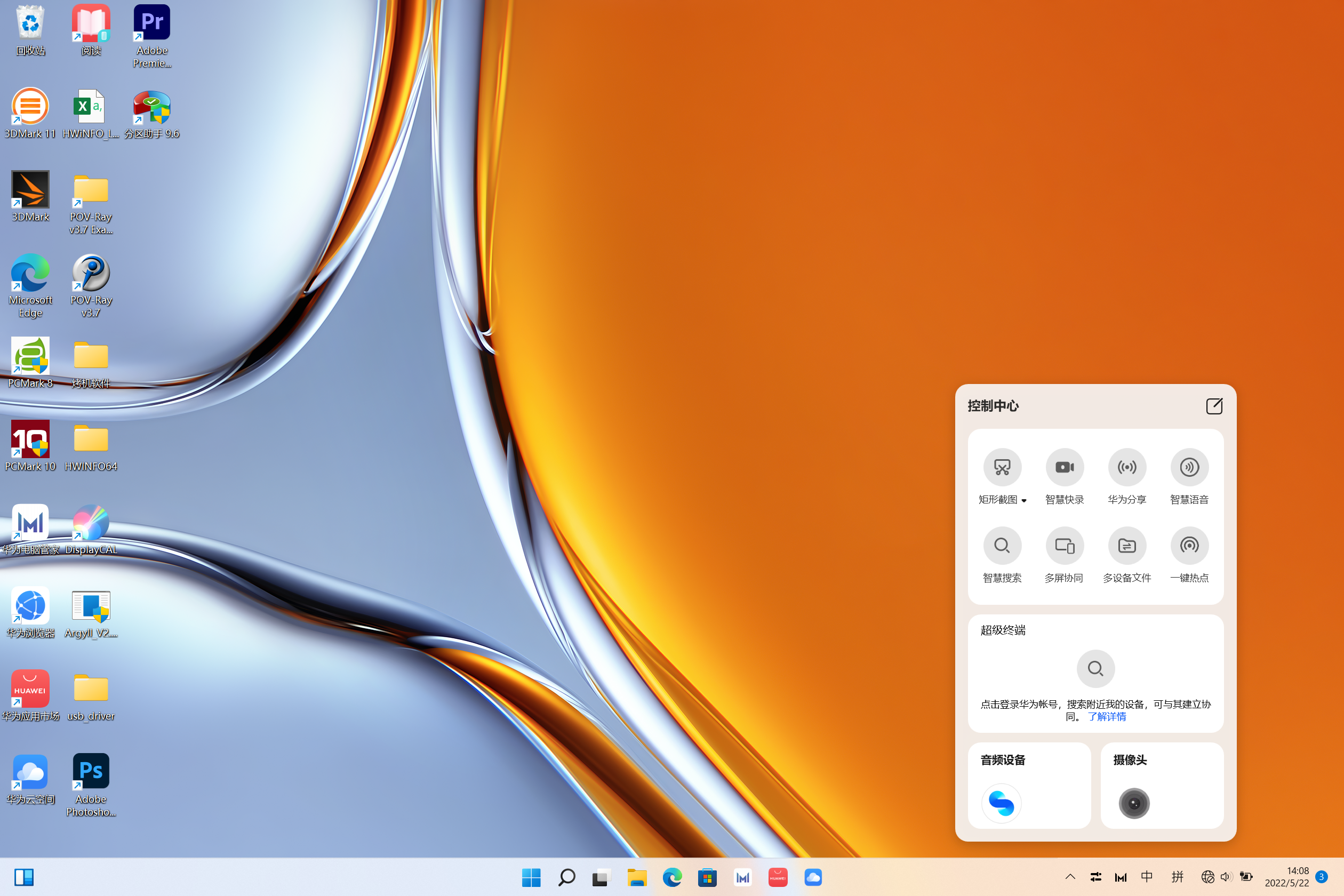The width and height of the screenshot is (1344, 896).
Task: Select audio device icon under 音频设备
Action: (x=1001, y=803)
